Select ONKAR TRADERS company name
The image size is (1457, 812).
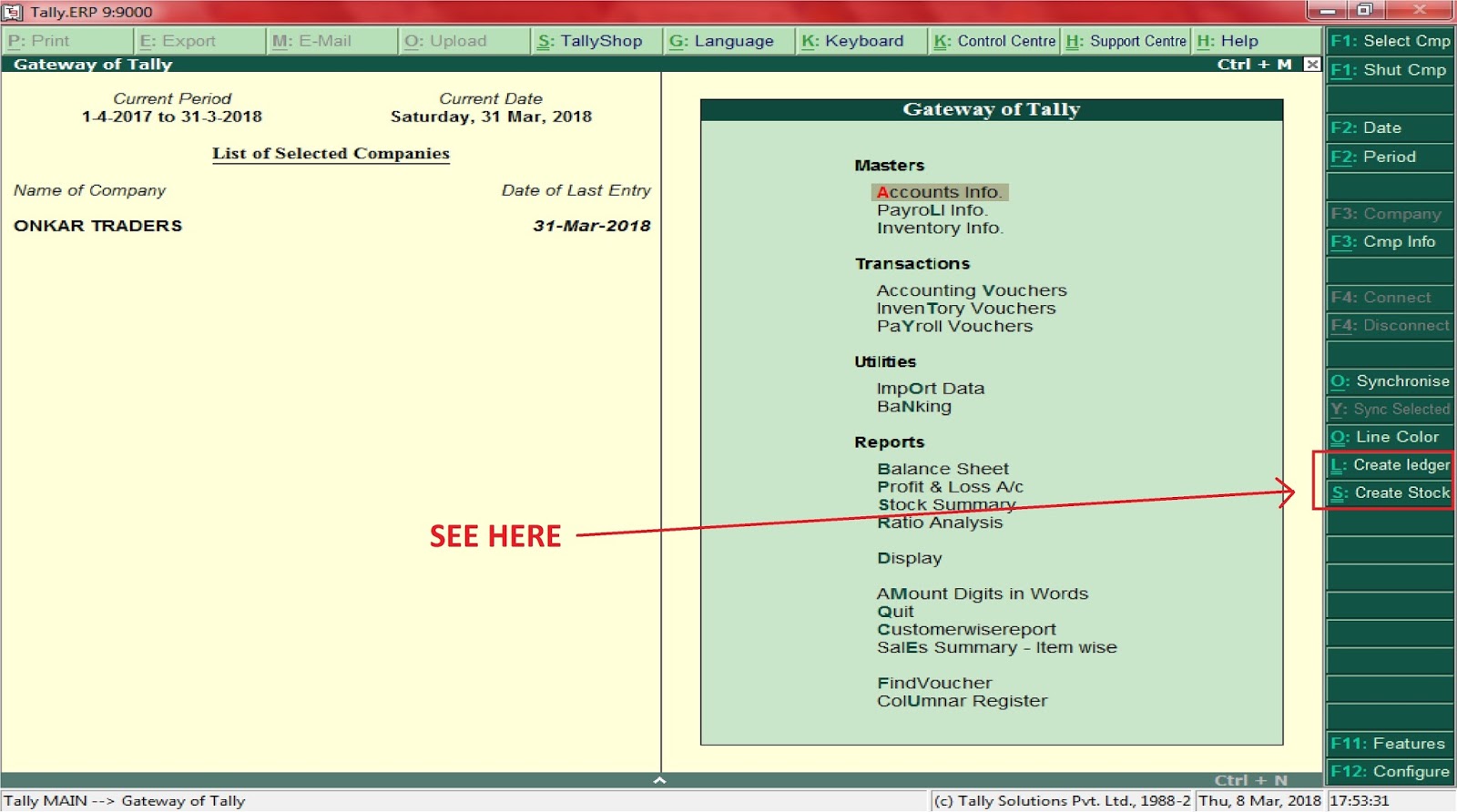tap(97, 226)
